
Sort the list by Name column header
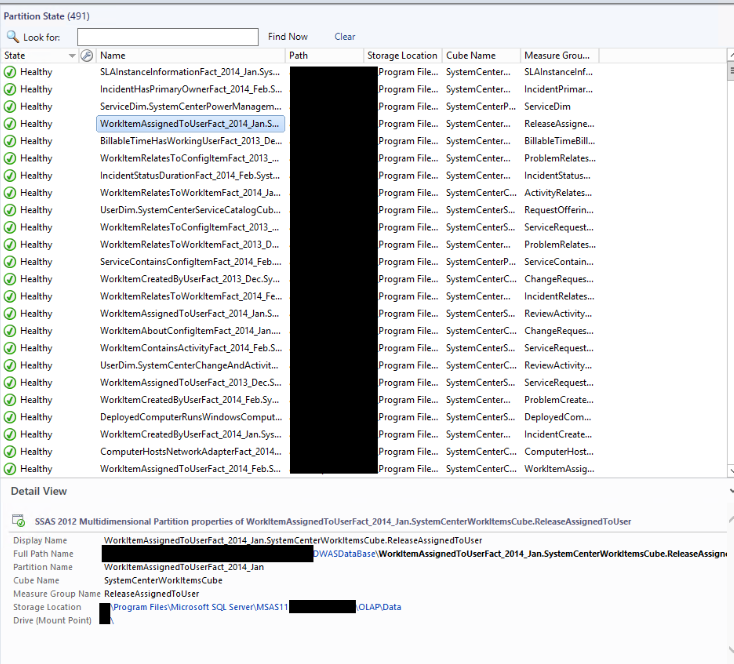190,56
